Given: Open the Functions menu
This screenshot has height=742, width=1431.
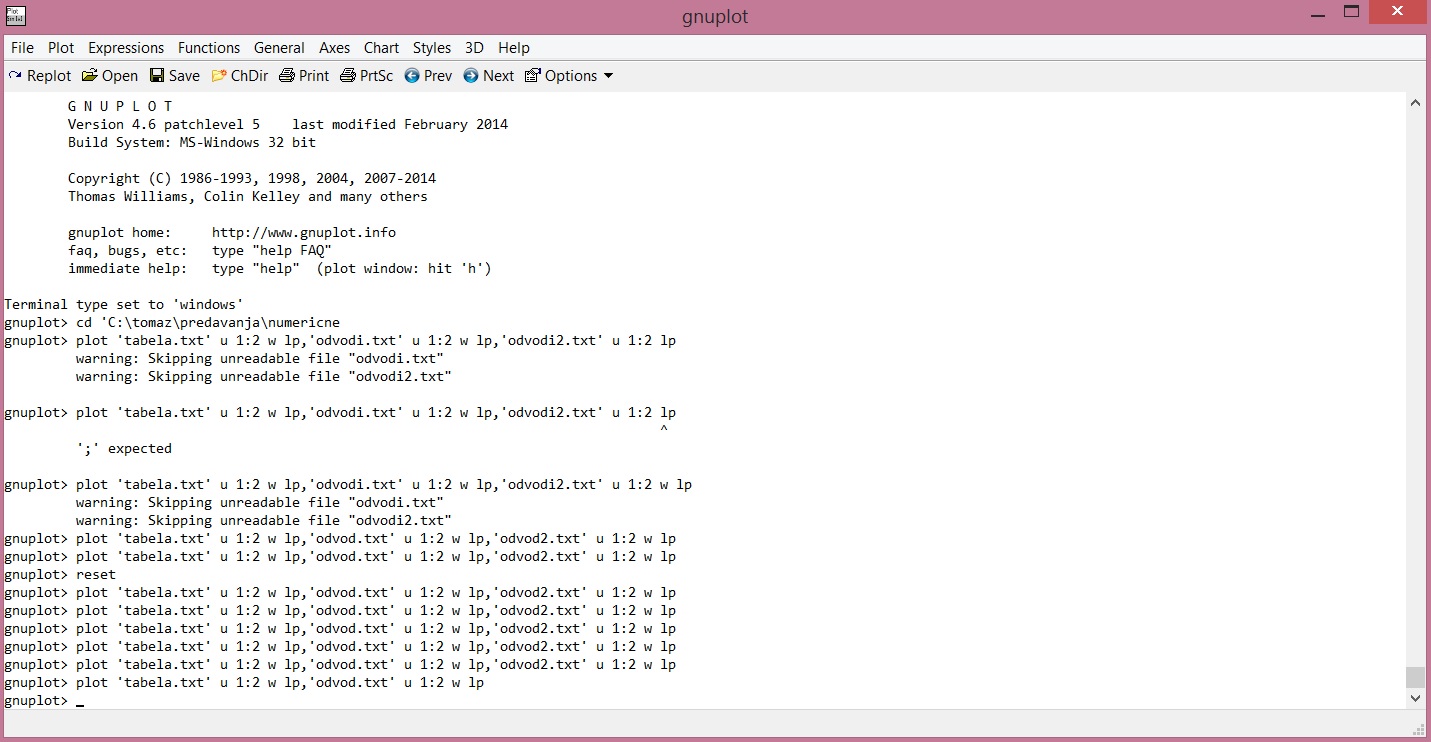Looking at the screenshot, I should click(x=209, y=48).
